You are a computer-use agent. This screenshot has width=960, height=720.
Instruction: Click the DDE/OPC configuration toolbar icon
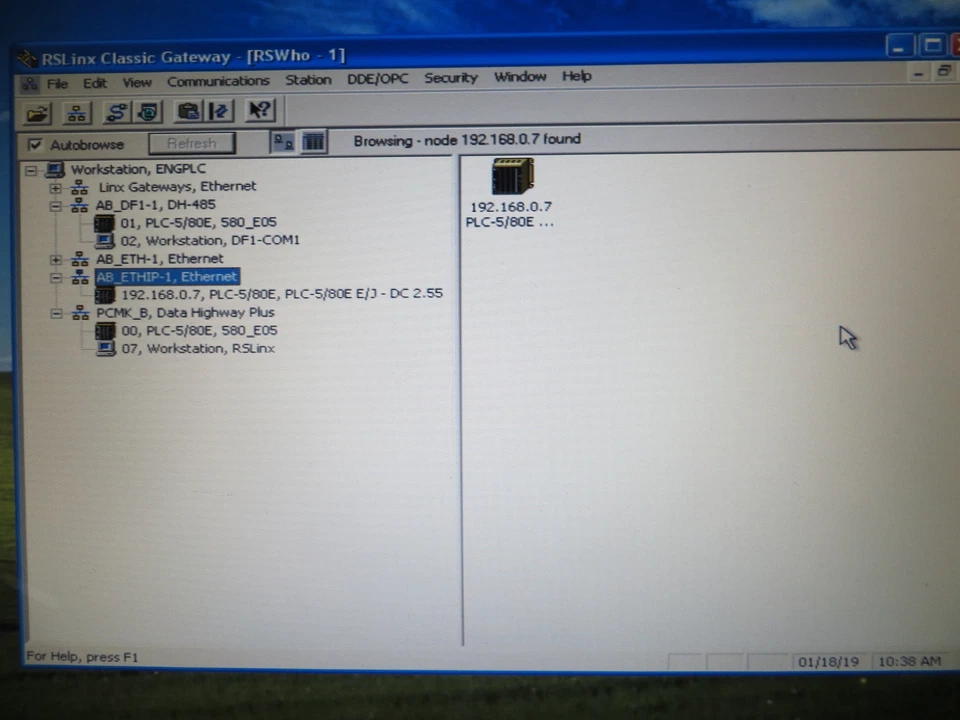point(148,112)
